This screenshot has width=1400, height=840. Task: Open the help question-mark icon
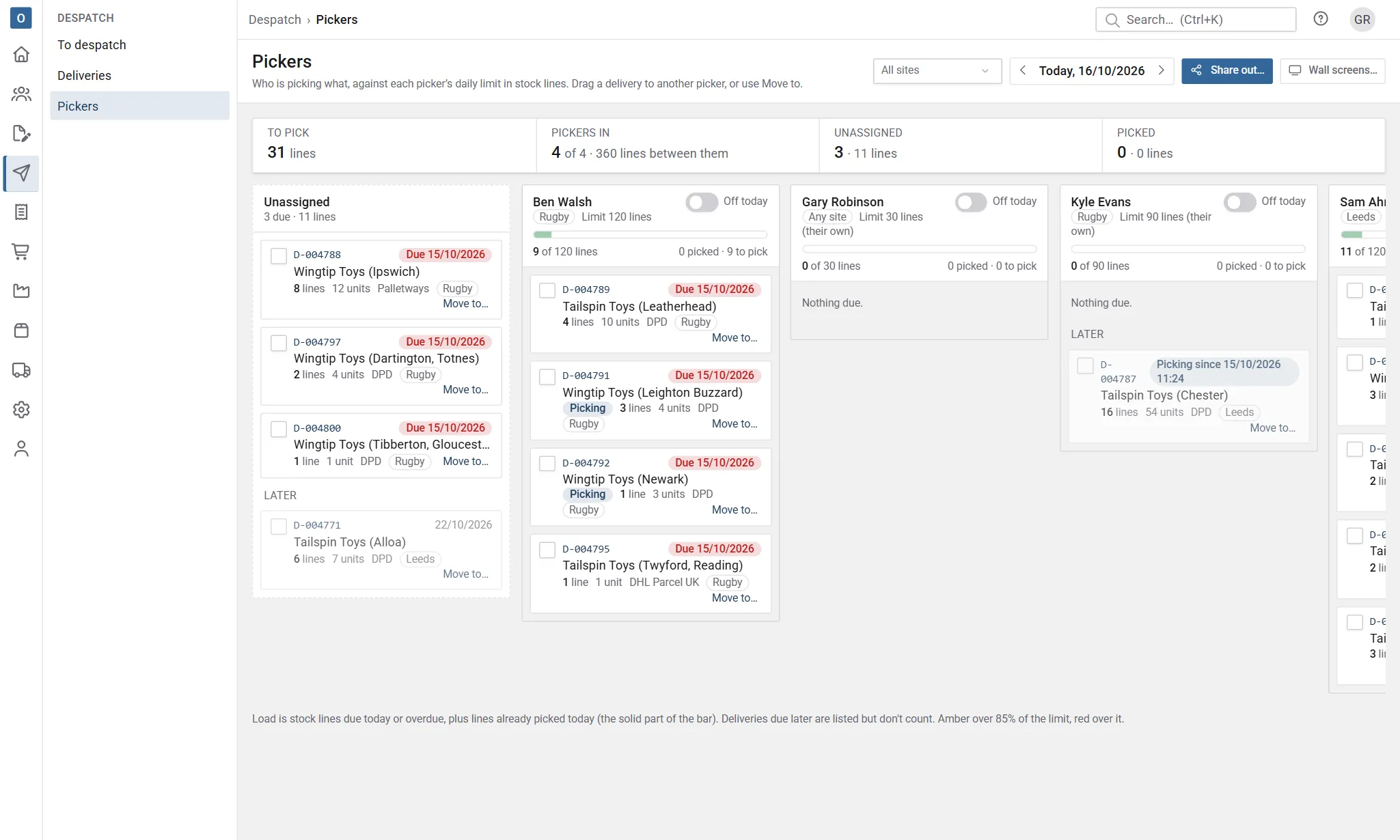click(1321, 19)
